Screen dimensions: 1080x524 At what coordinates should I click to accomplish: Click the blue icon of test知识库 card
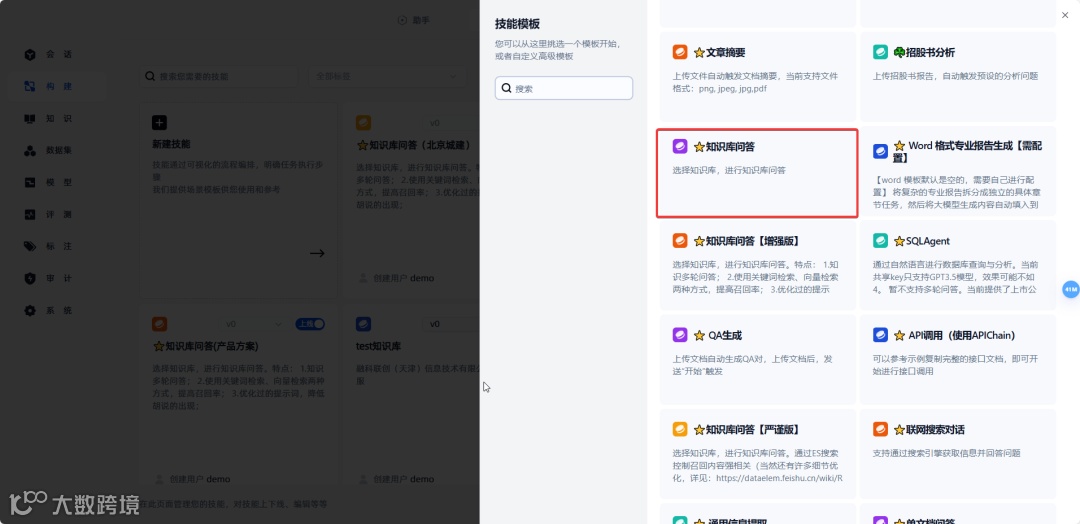click(363, 324)
